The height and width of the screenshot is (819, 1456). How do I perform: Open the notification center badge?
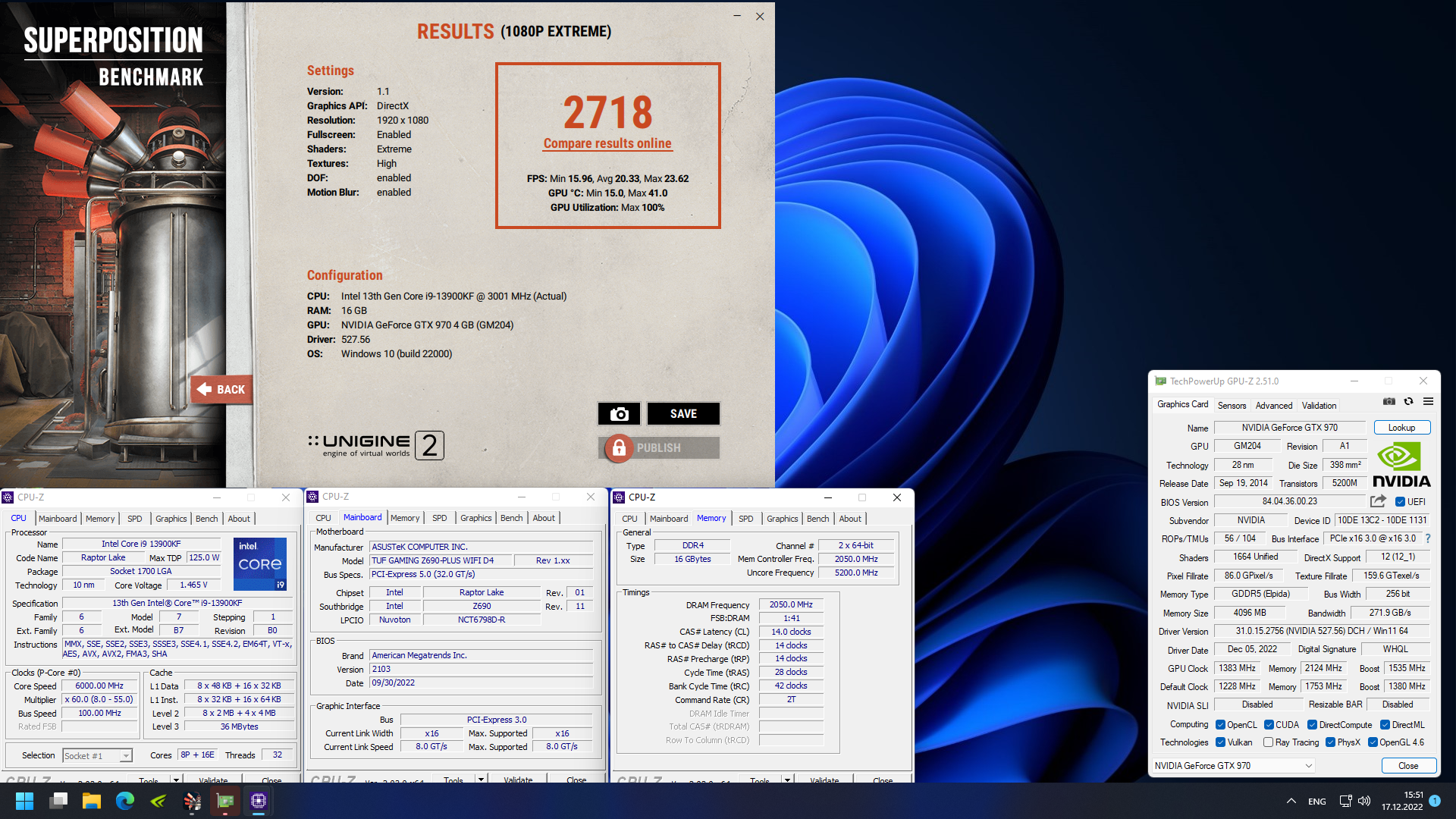(x=1435, y=801)
